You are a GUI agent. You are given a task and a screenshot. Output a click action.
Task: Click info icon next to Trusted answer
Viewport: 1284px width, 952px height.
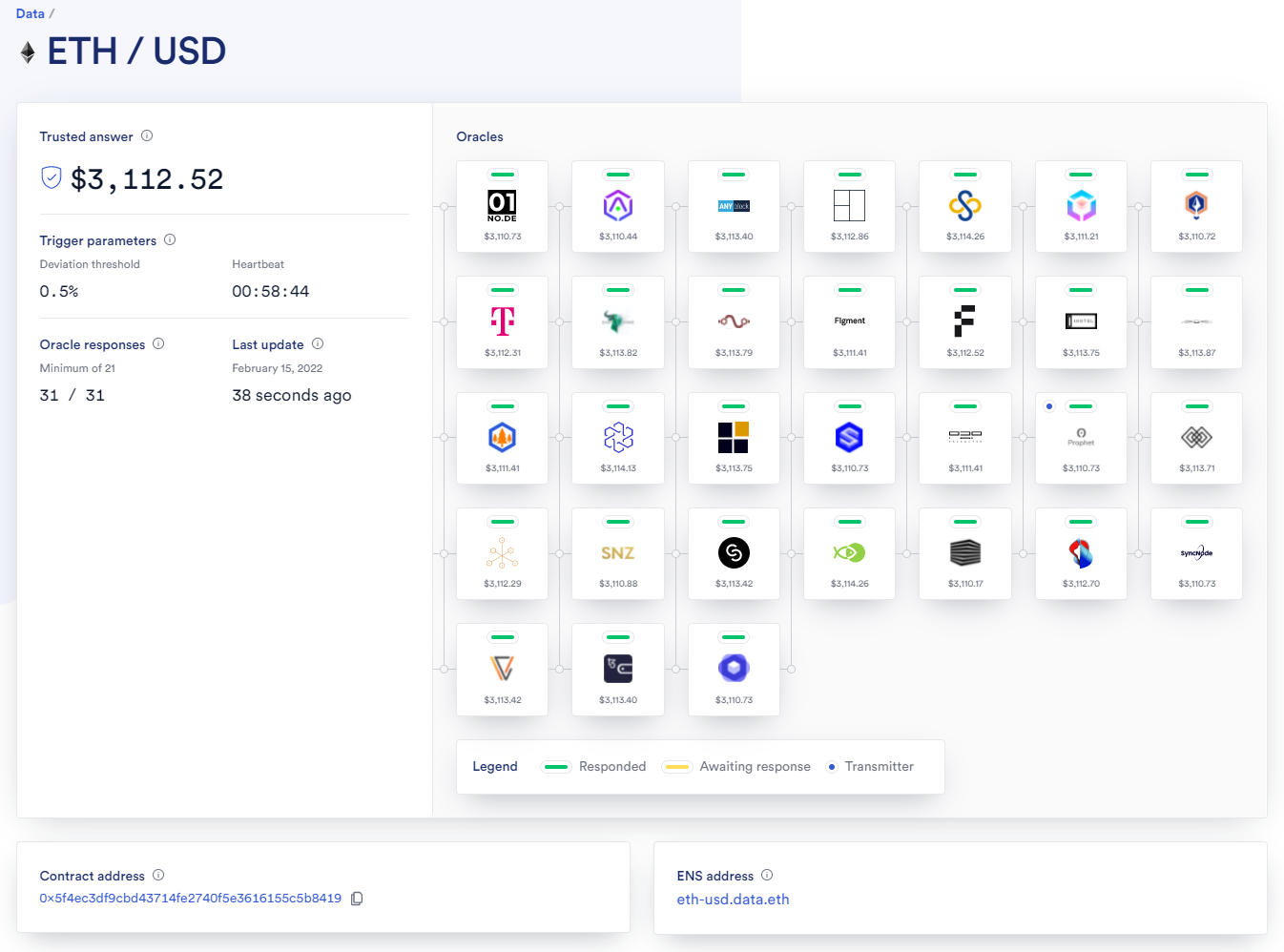tap(147, 135)
